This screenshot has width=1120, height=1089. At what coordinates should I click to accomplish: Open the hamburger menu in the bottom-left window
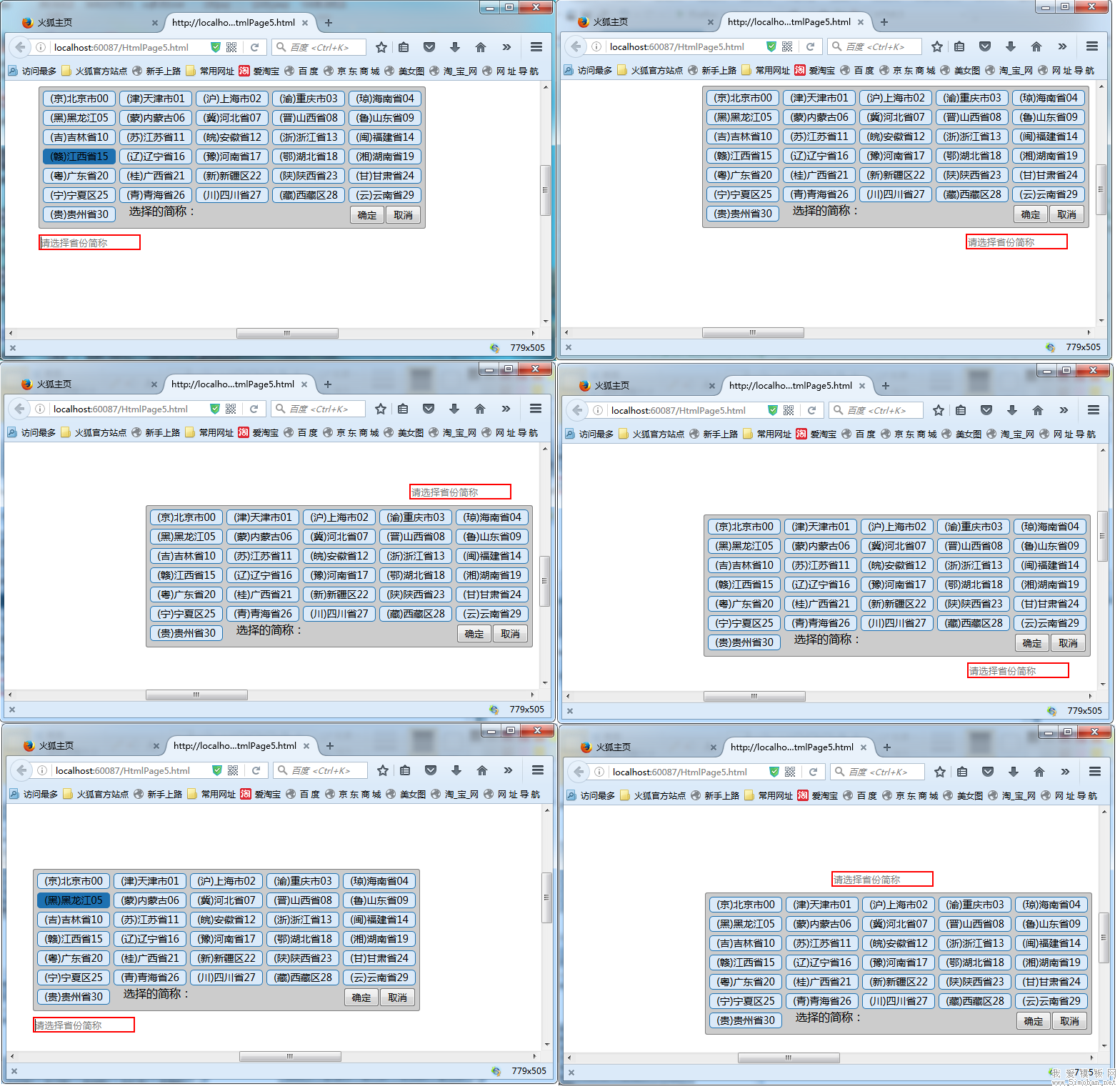click(x=538, y=770)
